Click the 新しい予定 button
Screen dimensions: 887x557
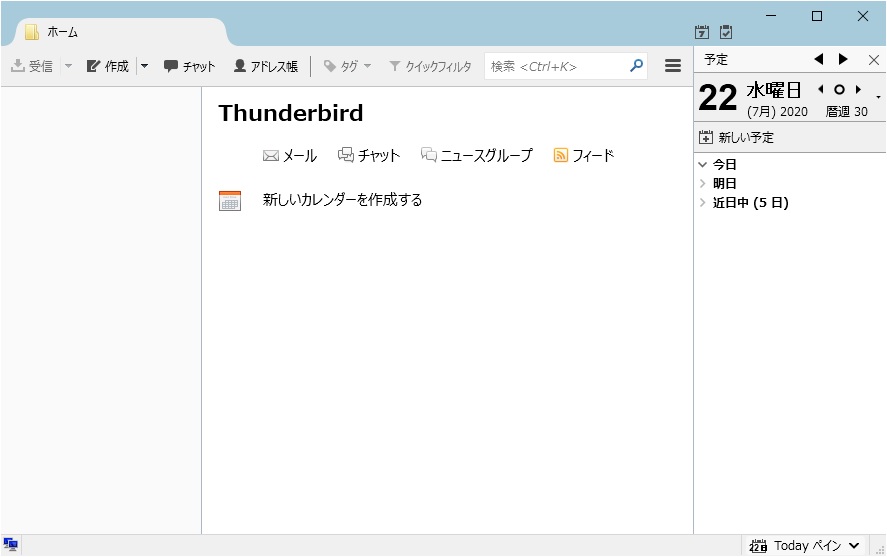coord(736,137)
